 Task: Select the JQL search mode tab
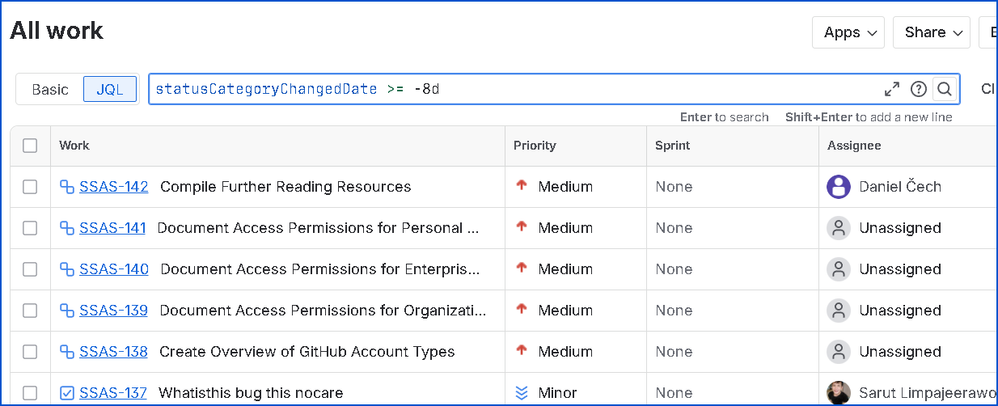click(x=110, y=89)
